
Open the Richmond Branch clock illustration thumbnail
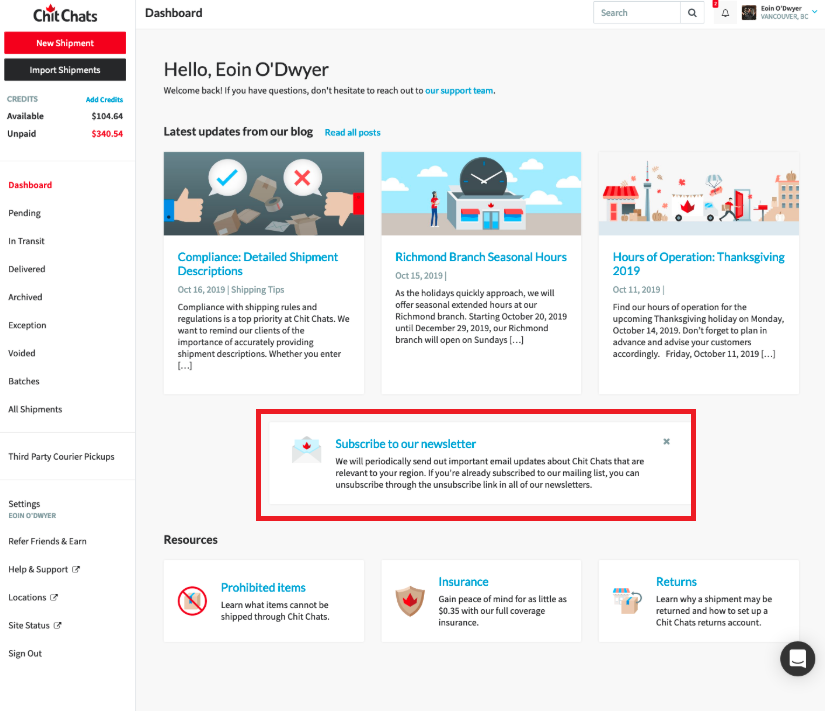pyautogui.click(x=481, y=194)
